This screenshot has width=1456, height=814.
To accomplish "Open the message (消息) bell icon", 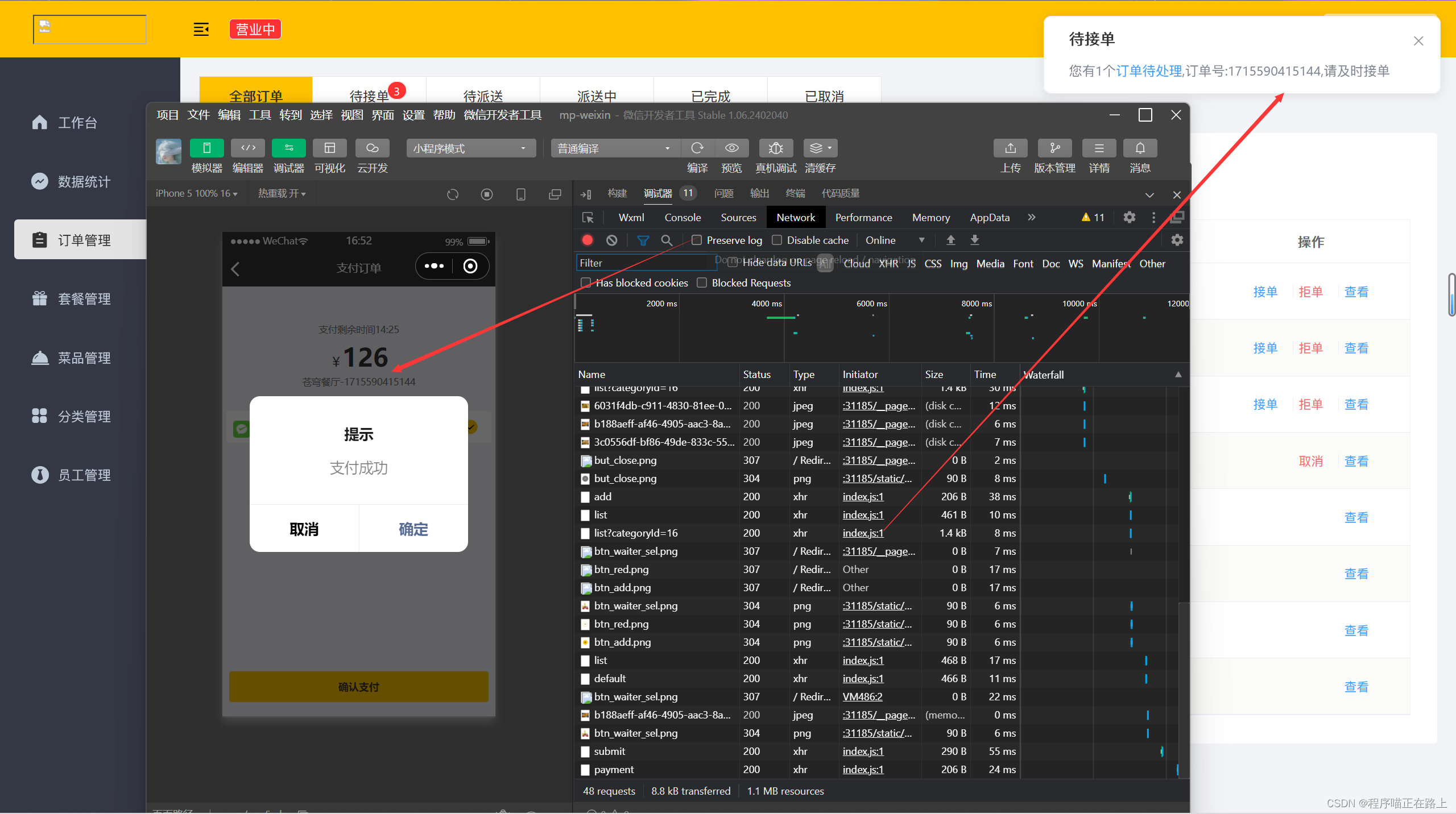I will point(1140,148).
